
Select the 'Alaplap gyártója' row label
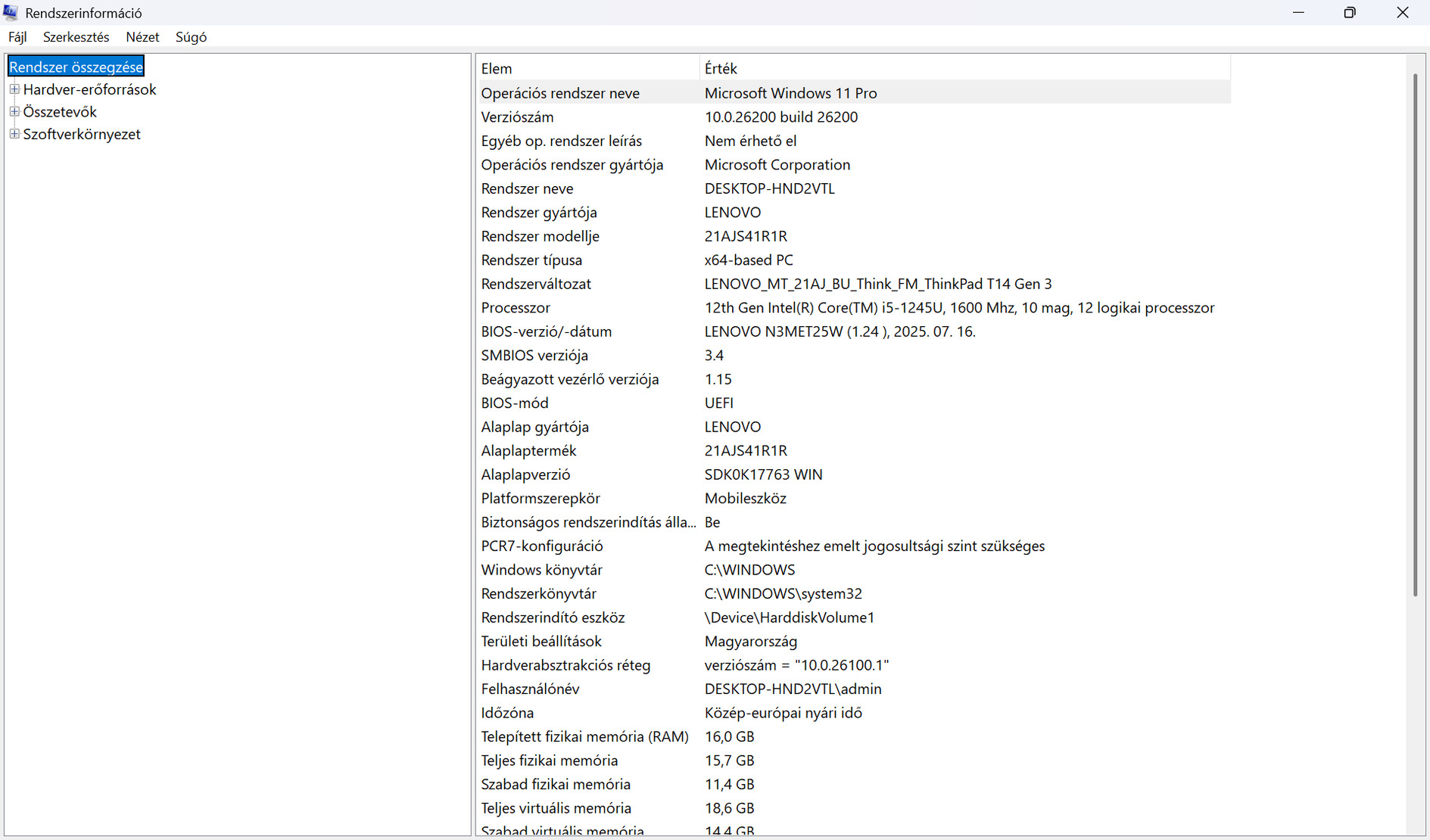pyautogui.click(x=535, y=427)
